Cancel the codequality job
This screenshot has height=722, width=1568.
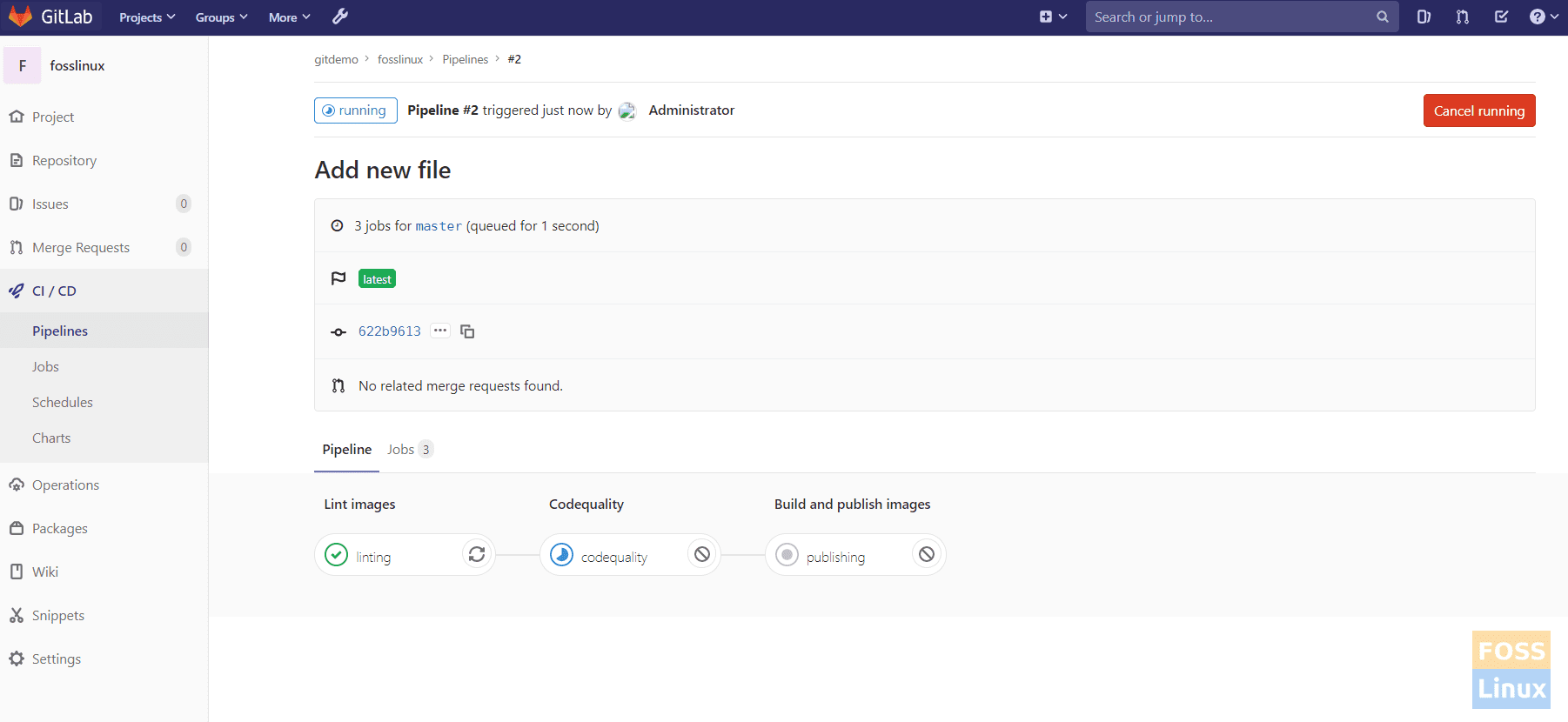point(702,554)
